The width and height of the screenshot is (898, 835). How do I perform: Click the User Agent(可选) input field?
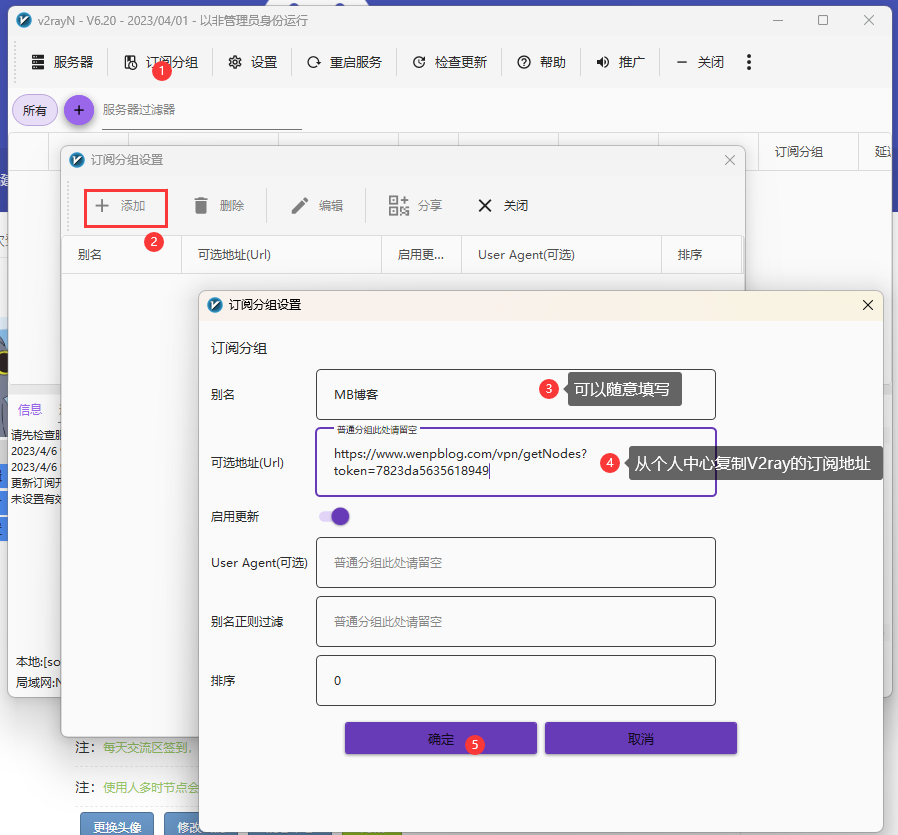pyautogui.click(x=515, y=562)
